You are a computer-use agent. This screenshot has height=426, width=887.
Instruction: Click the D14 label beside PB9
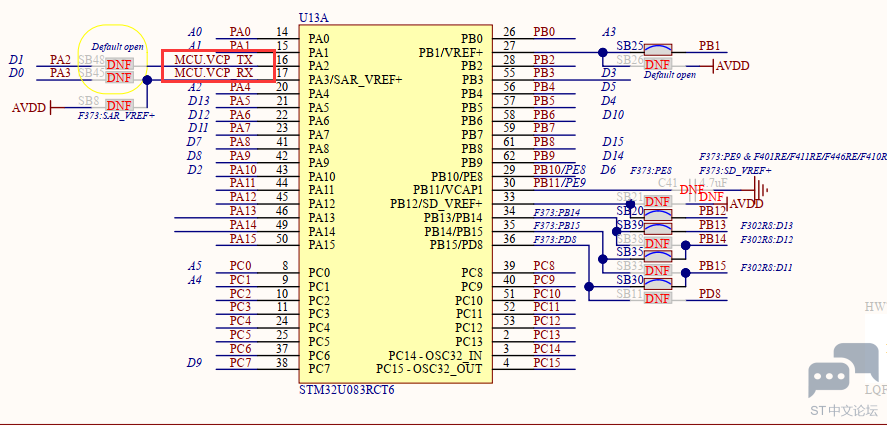coord(613,156)
